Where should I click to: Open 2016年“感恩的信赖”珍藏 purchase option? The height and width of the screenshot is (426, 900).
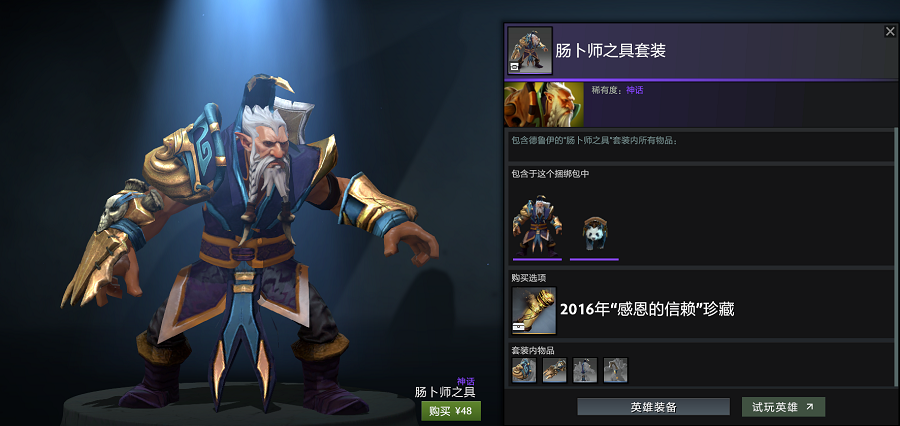pos(647,310)
